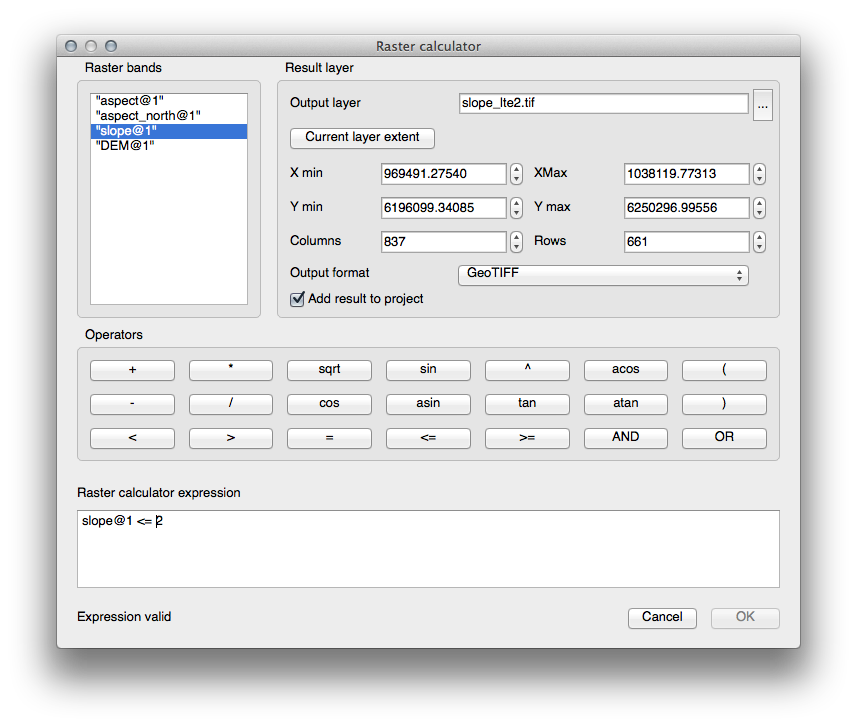Screen dimensions: 857x727
Task: Adjust the Y max stepper arrows
Action: [759, 208]
